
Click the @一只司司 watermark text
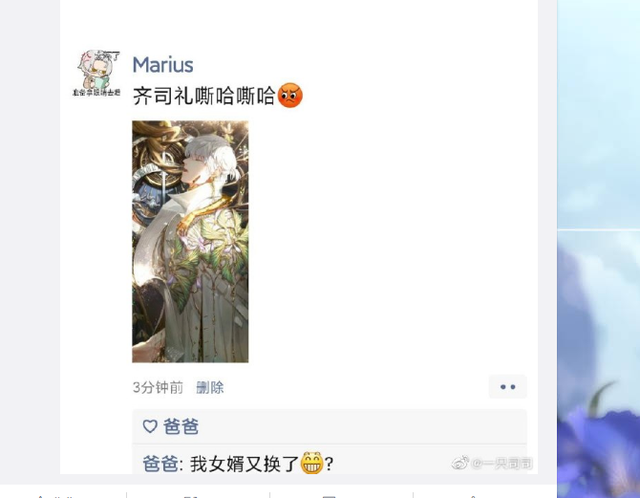pos(502,463)
